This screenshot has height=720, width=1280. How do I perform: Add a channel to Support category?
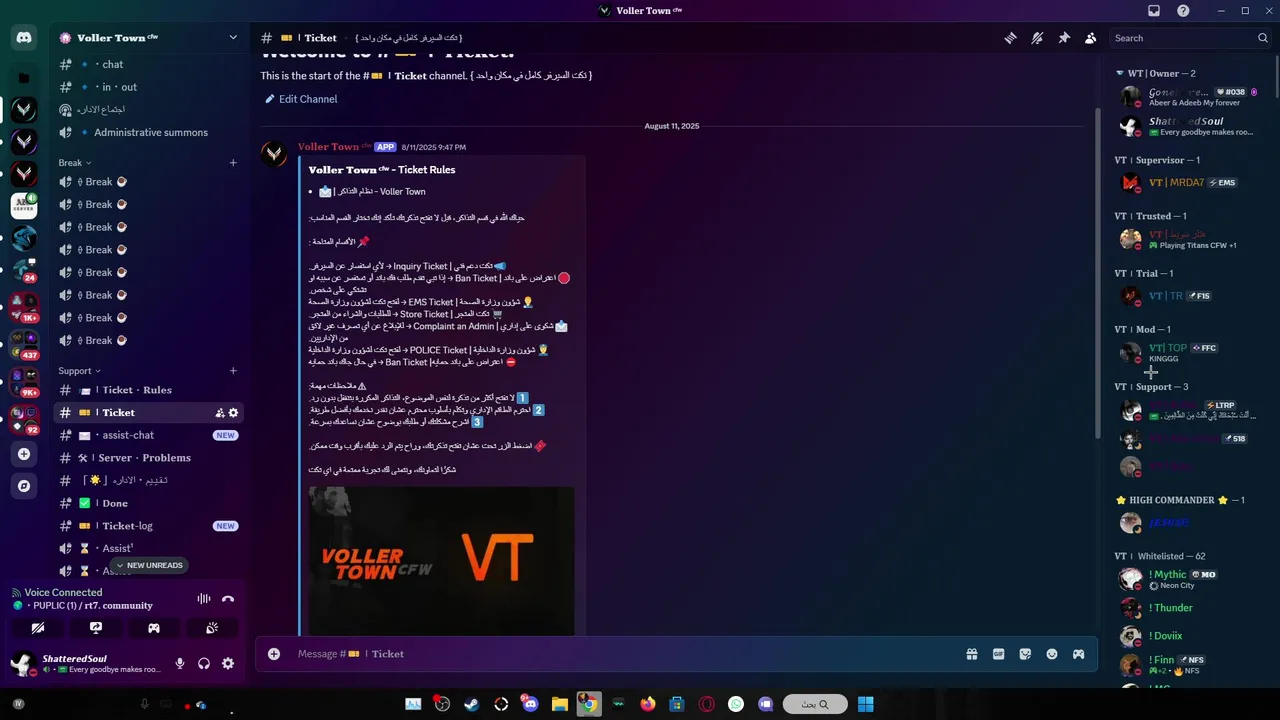tap(233, 370)
